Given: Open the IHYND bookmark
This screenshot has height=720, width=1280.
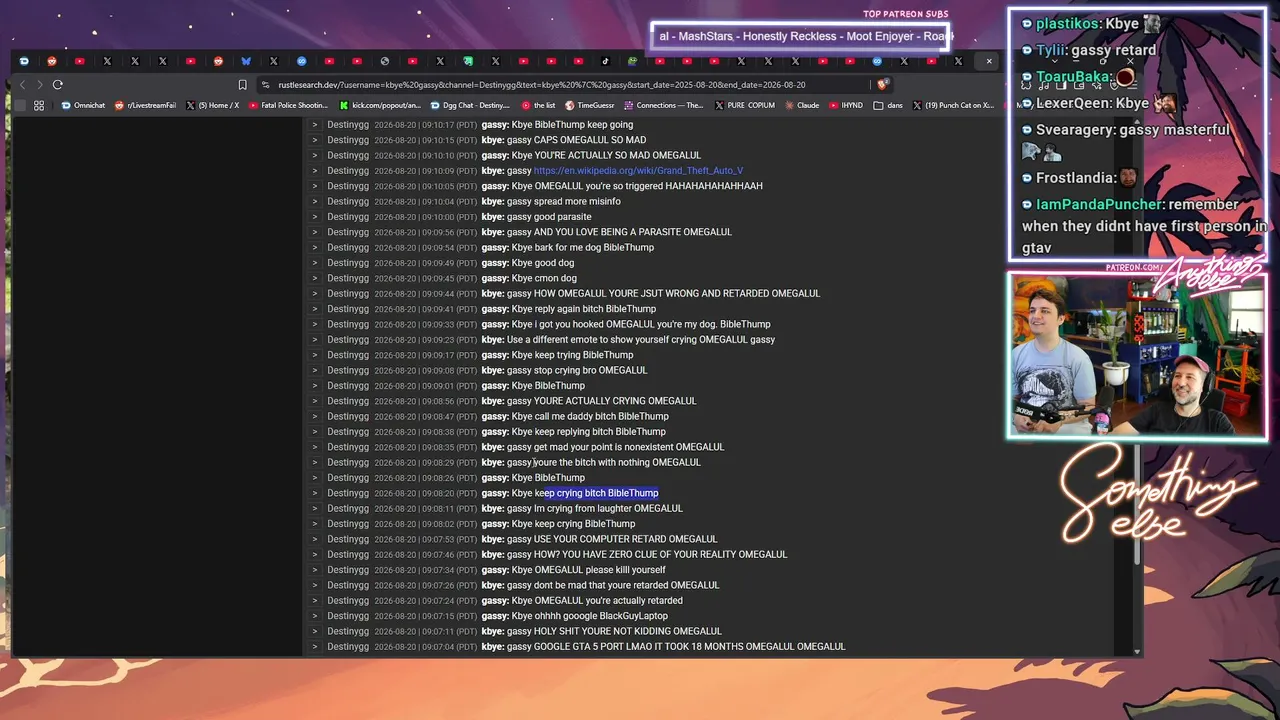Looking at the screenshot, I should click(x=846, y=105).
